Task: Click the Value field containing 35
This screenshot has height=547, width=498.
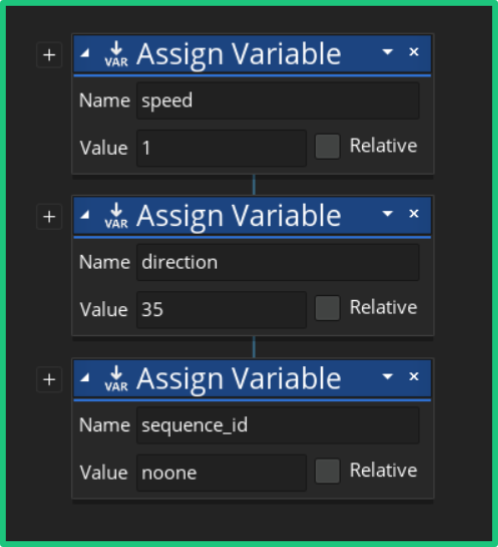Action: 221,310
